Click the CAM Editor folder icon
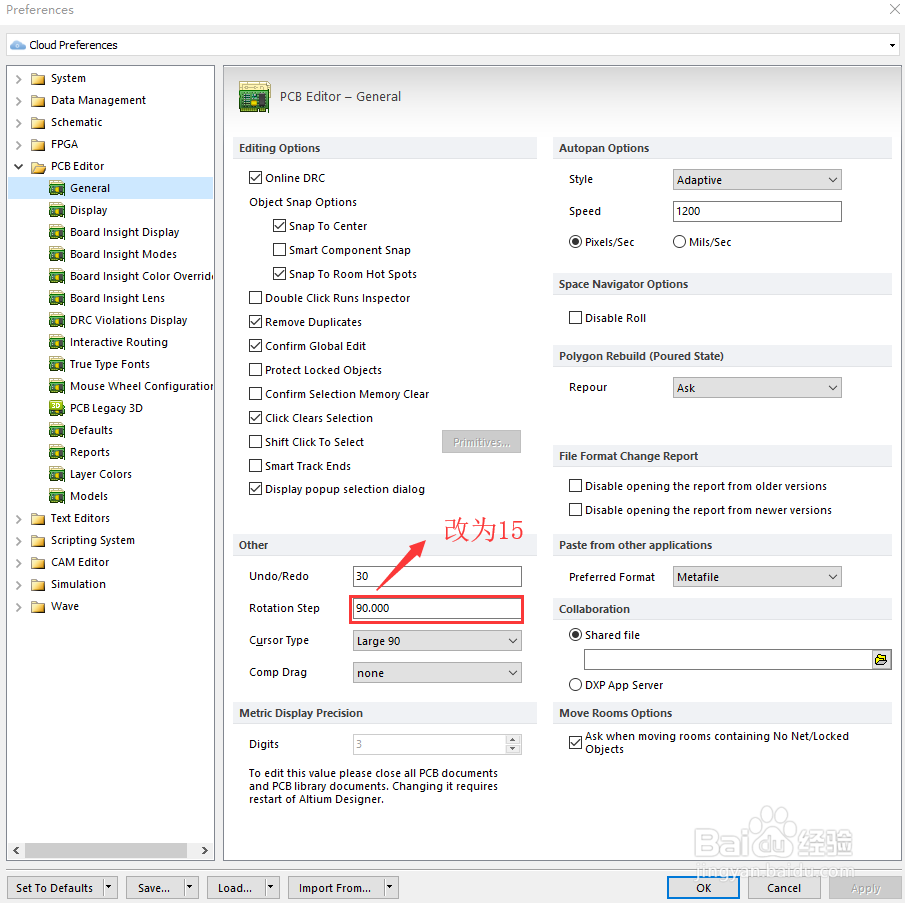905x903 pixels. click(x=38, y=563)
